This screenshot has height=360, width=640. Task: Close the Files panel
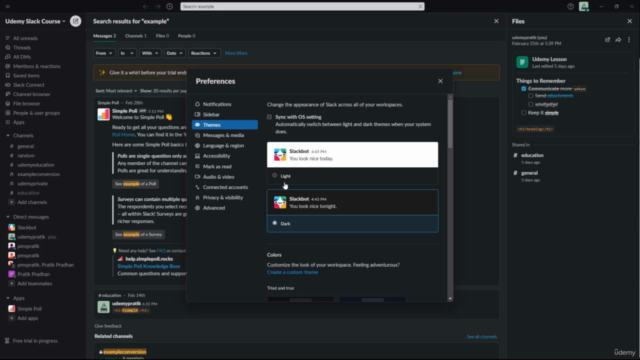point(629,21)
